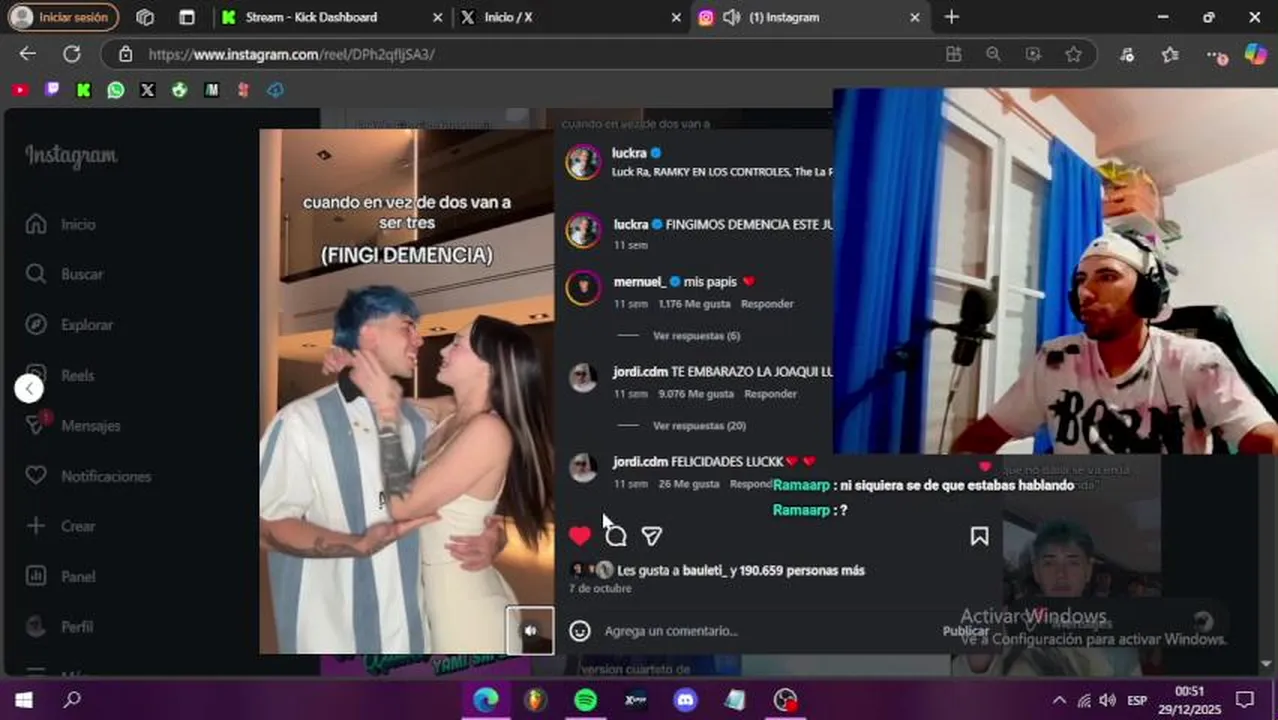Save the reel with the bookmark icon
The image size is (1278, 720).
979,536
